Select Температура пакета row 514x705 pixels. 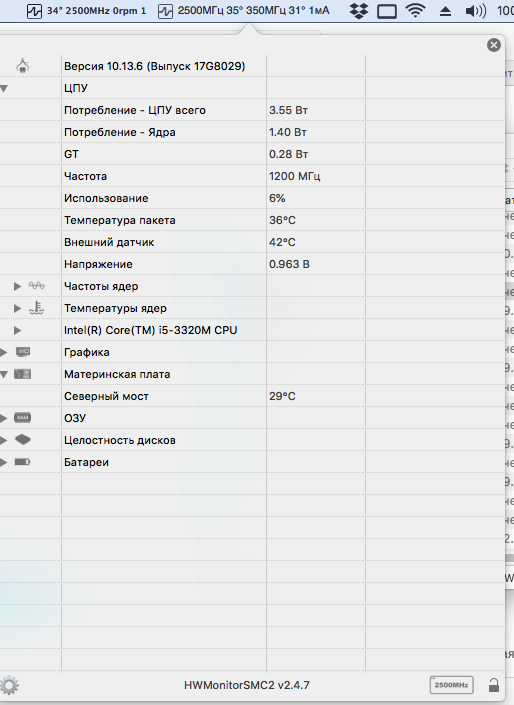(252, 220)
